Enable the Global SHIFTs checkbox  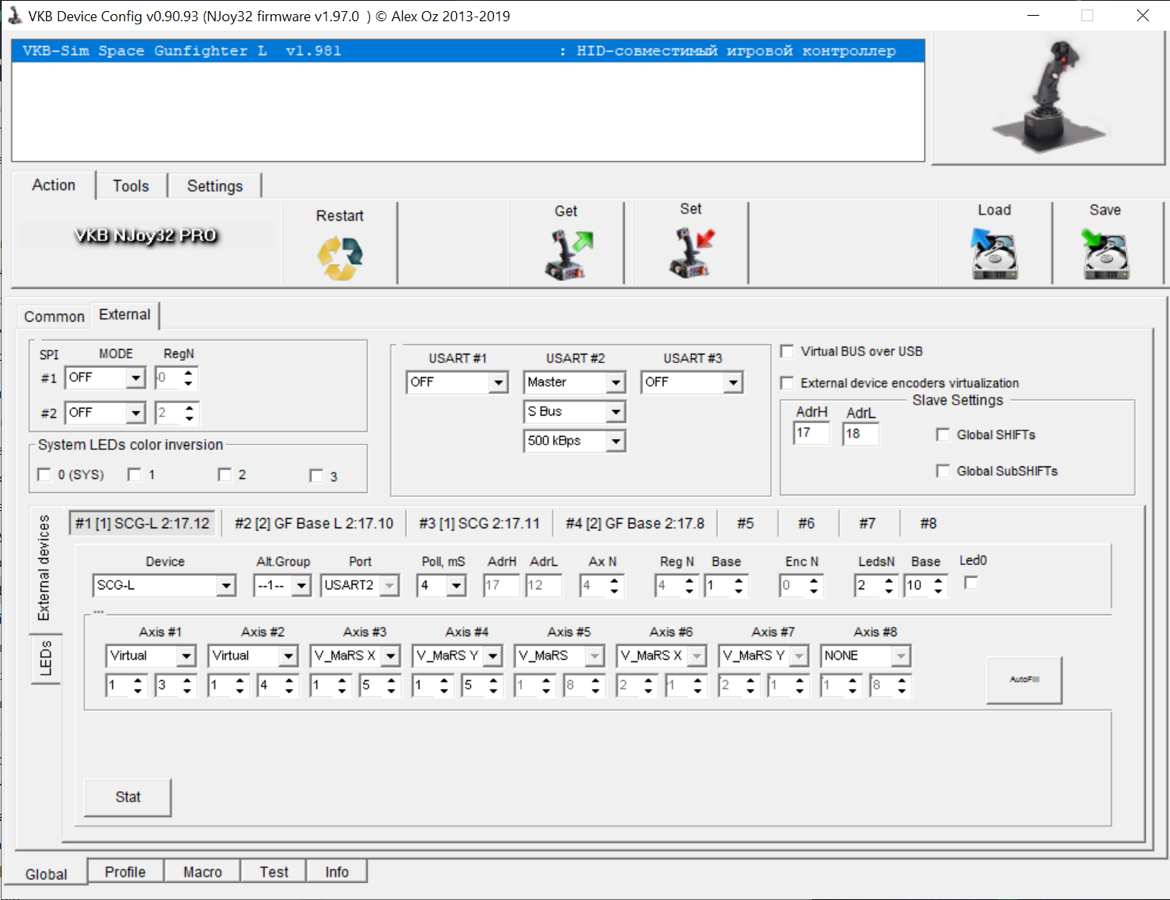coord(943,434)
